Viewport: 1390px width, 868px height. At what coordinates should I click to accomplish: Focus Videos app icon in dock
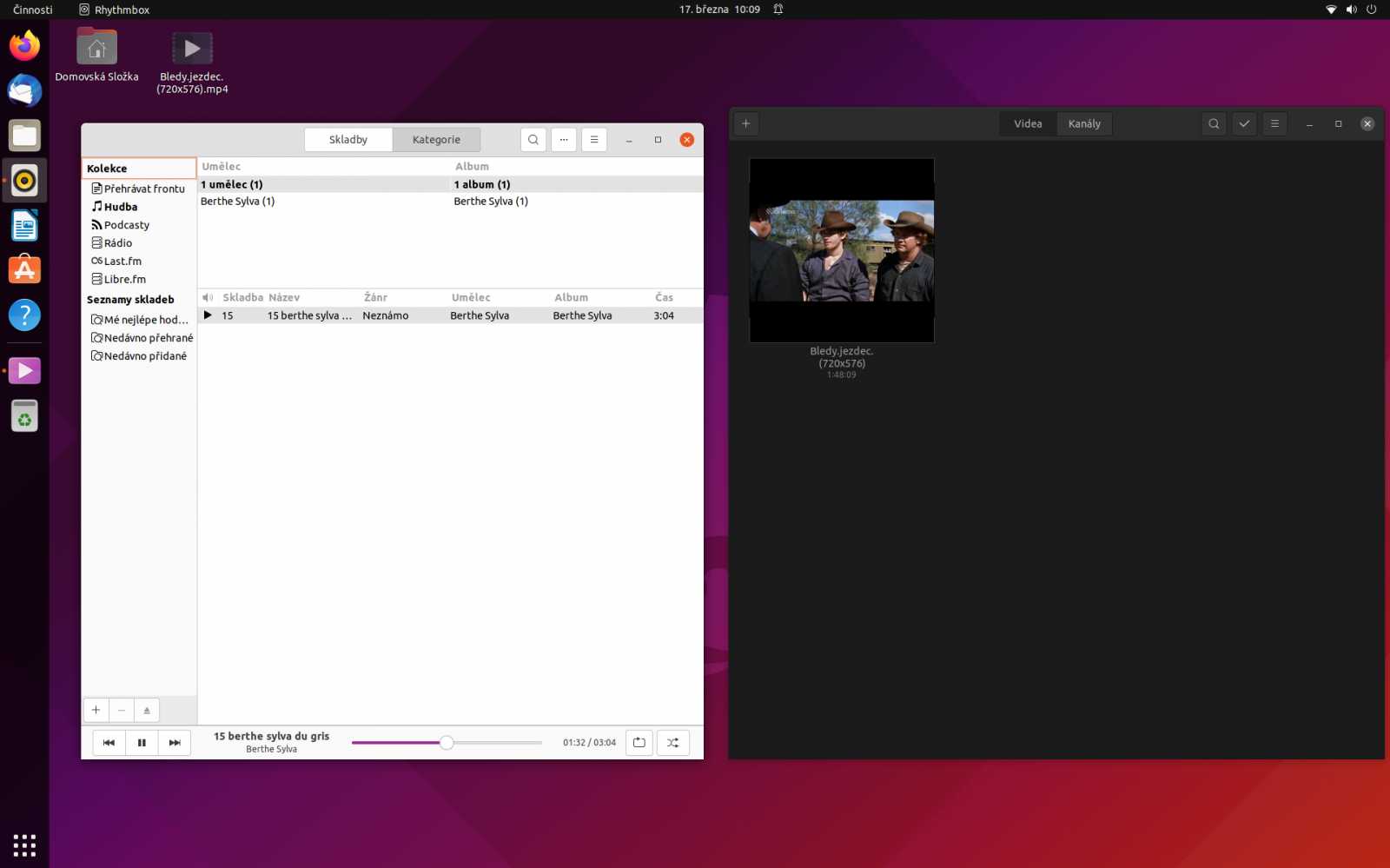tap(24, 371)
